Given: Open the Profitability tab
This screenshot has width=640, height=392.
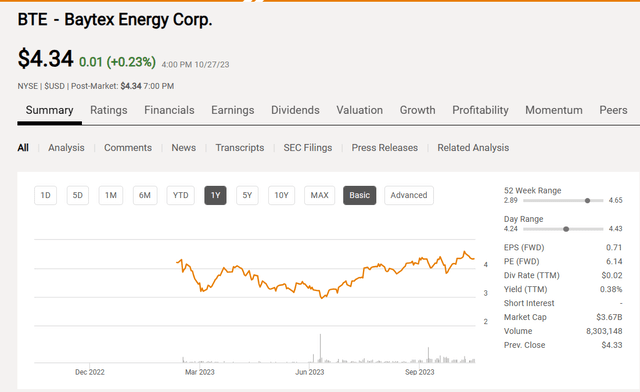Looking at the screenshot, I should pos(480,110).
